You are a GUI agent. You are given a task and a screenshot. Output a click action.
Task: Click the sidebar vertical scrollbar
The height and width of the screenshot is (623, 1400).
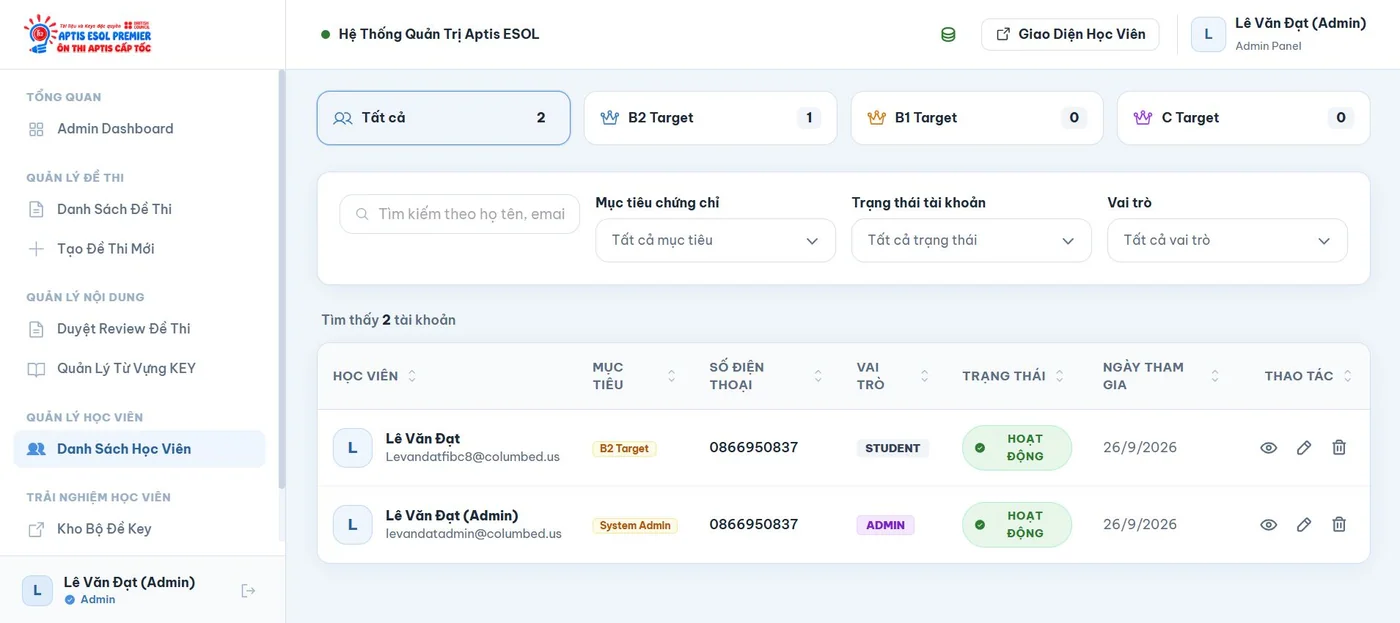pos(282,280)
